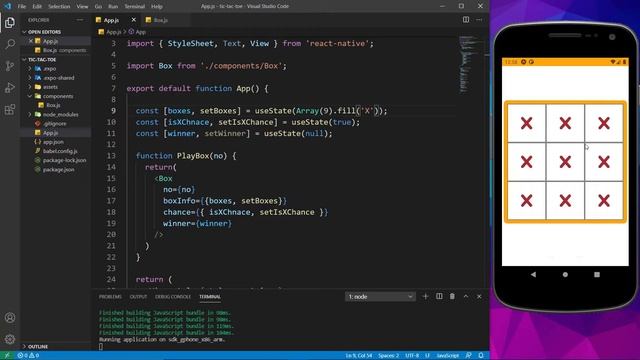Viewport: 640px width, 360px height.
Task: Click the editor minimap
Action: tap(470, 65)
